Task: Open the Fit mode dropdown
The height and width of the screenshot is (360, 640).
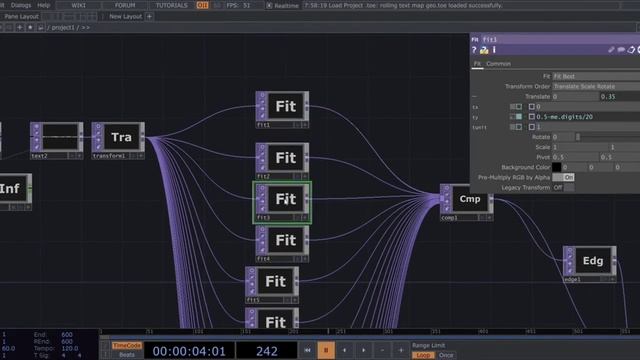Action: (596, 76)
